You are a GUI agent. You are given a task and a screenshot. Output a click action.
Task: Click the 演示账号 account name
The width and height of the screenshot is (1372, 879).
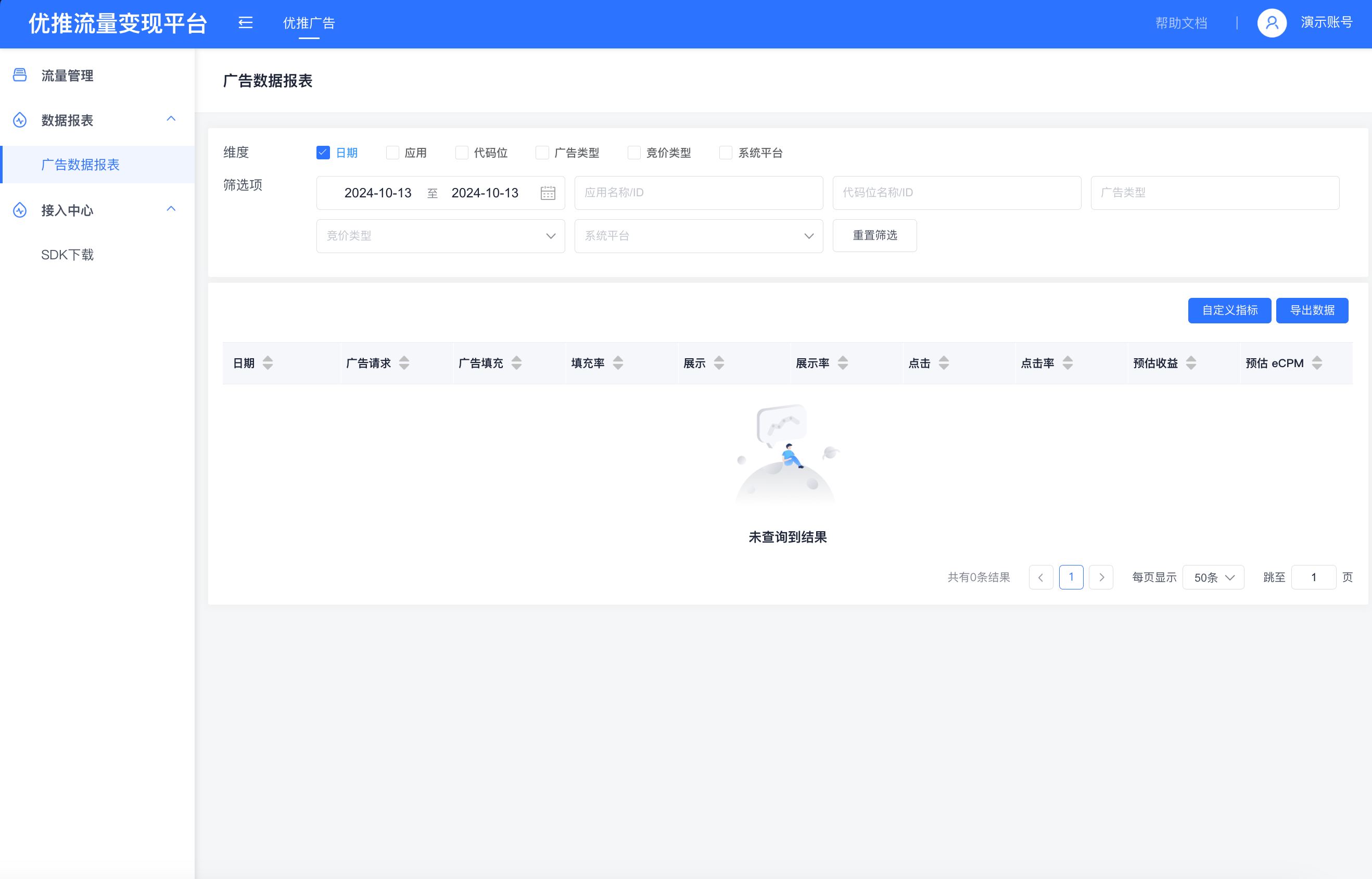(x=1326, y=23)
